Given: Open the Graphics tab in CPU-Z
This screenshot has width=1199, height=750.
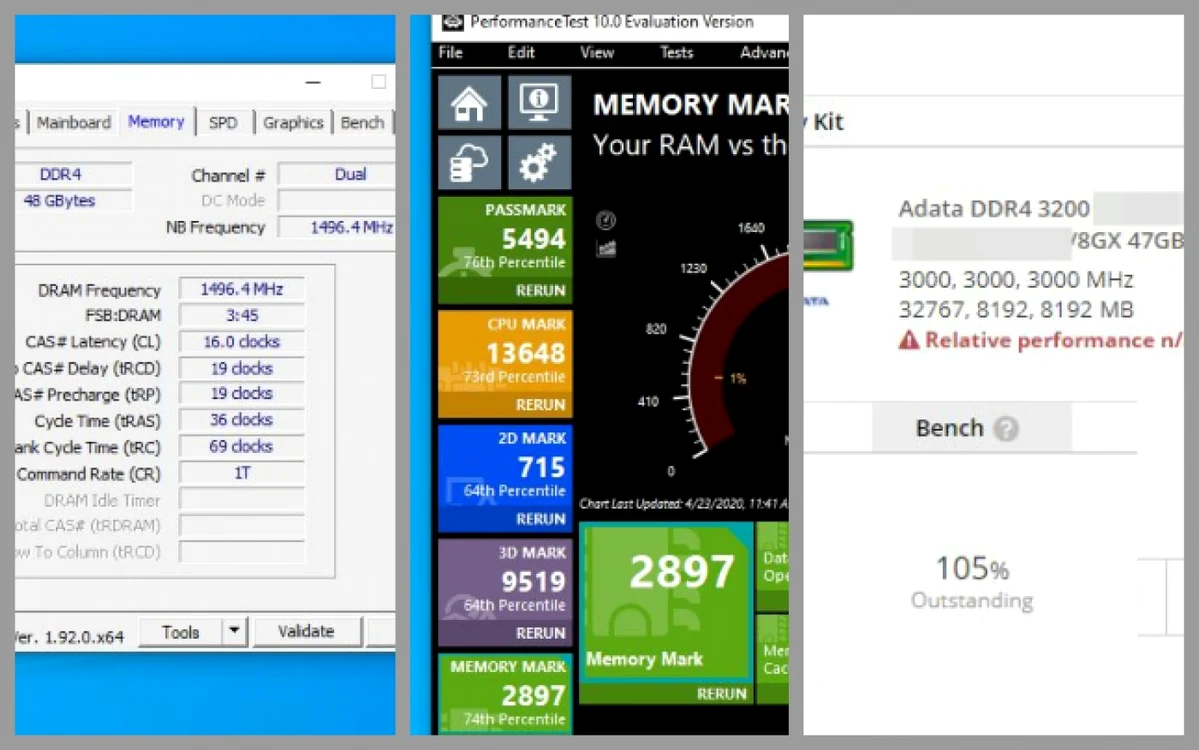Looking at the screenshot, I should pyautogui.click(x=293, y=122).
